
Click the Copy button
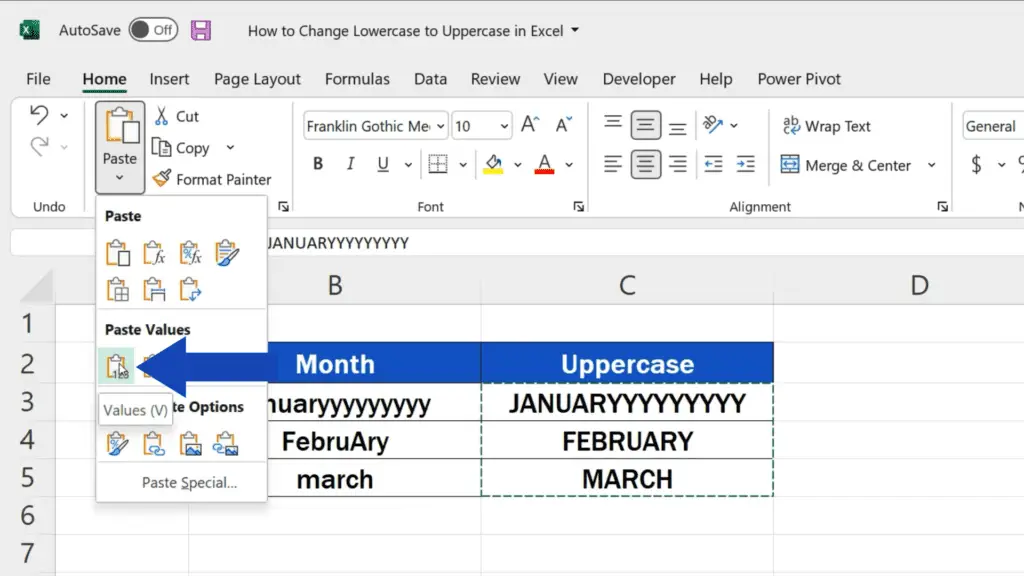click(182, 148)
